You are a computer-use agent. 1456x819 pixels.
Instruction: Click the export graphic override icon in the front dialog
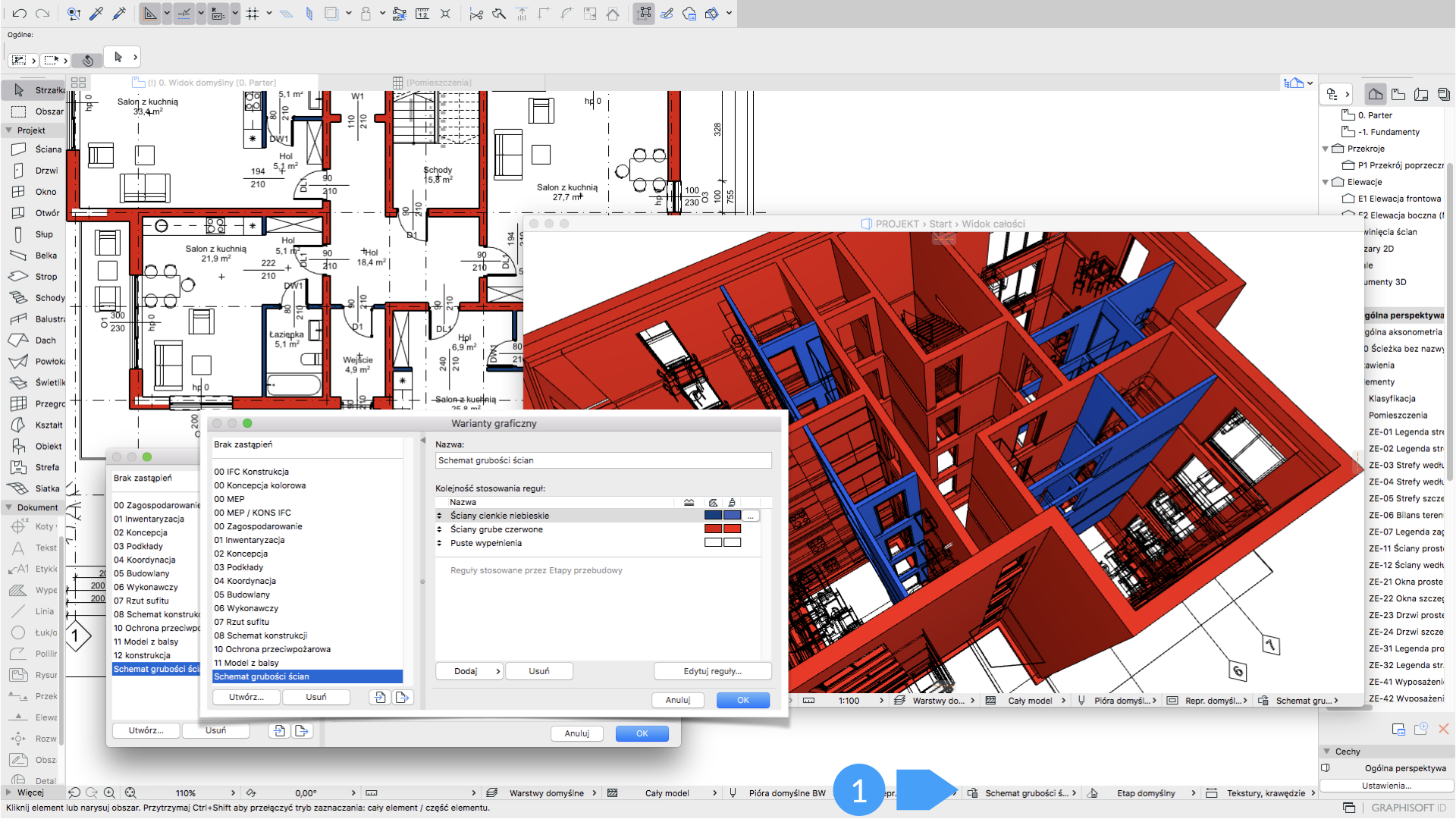(x=403, y=697)
